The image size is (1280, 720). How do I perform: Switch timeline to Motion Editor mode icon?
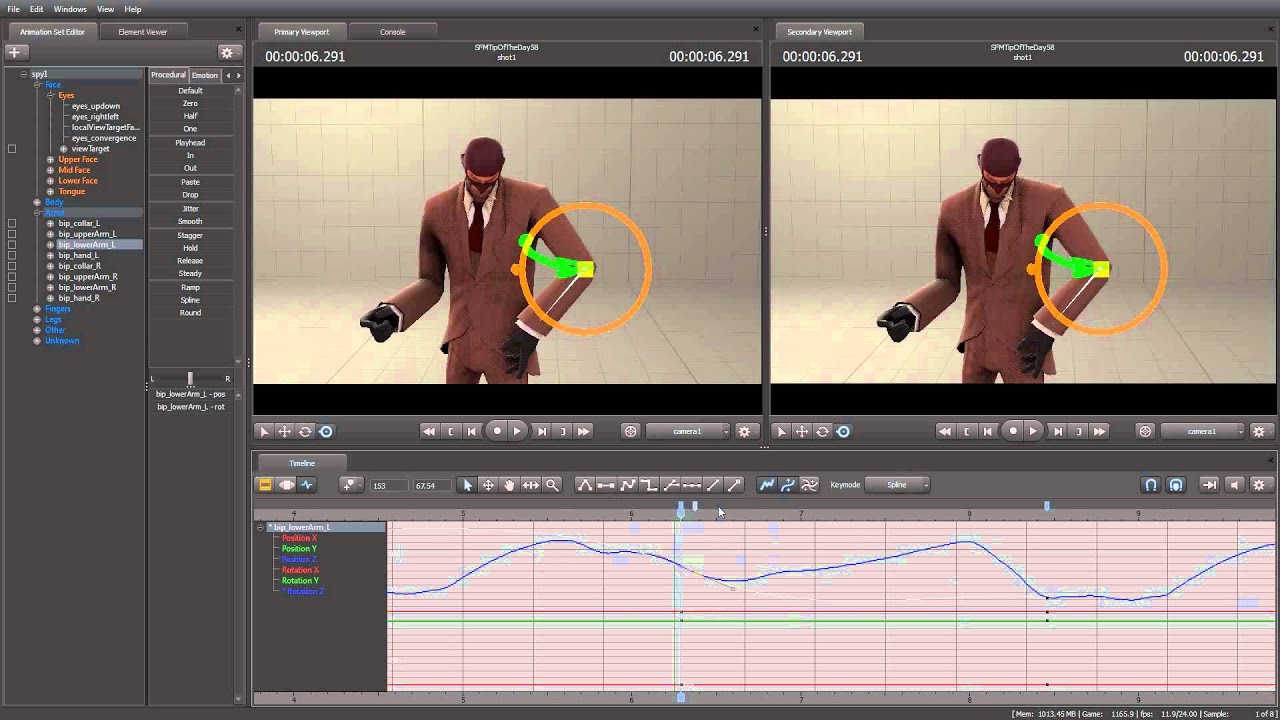286,485
